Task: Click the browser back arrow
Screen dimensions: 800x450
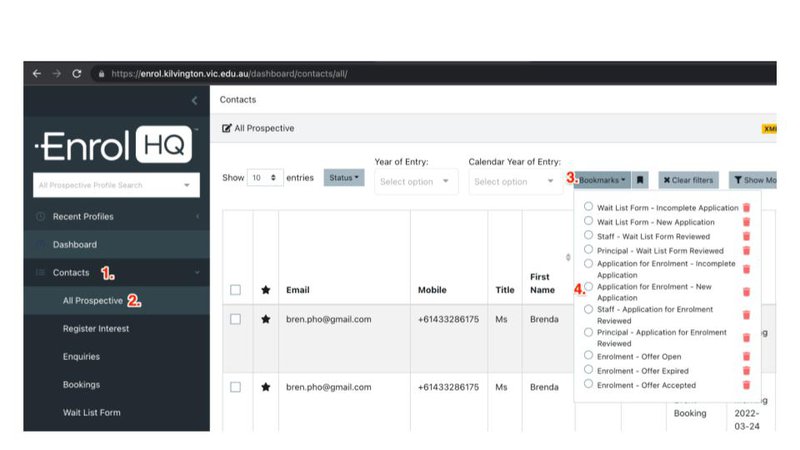Action: click(x=37, y=74)
